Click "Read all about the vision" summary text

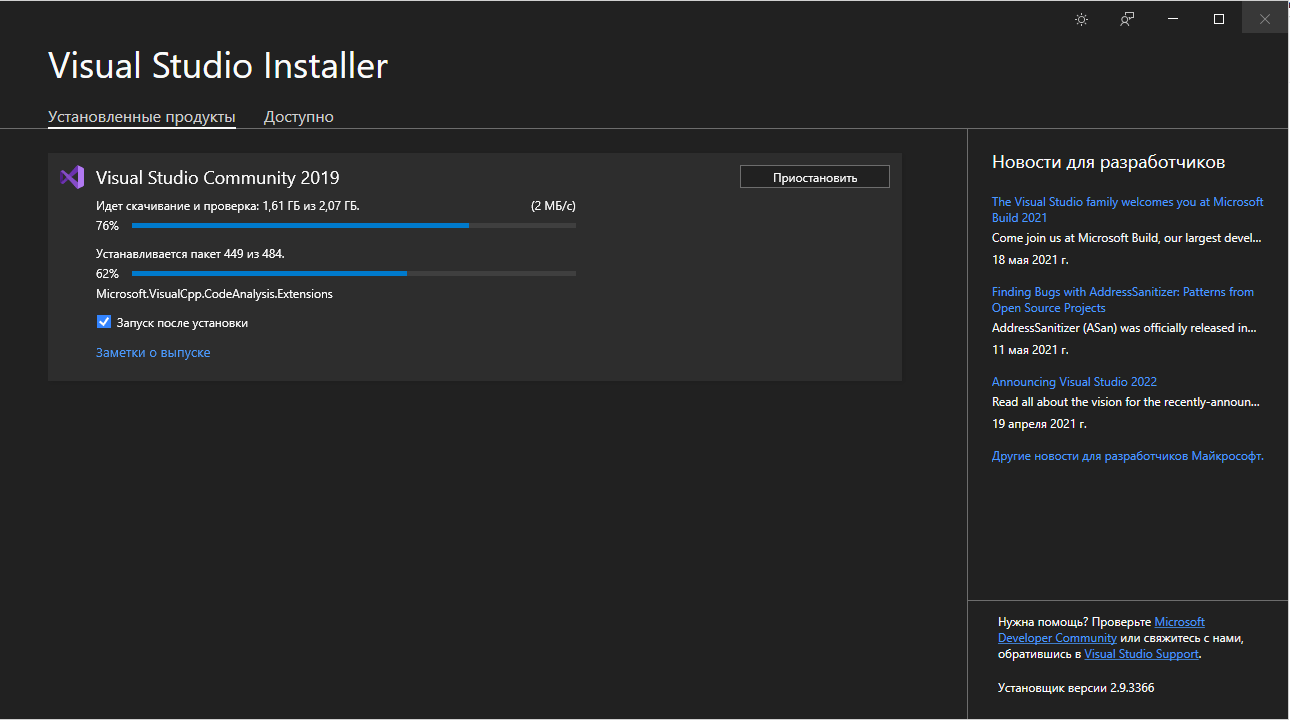(1126, 402)
